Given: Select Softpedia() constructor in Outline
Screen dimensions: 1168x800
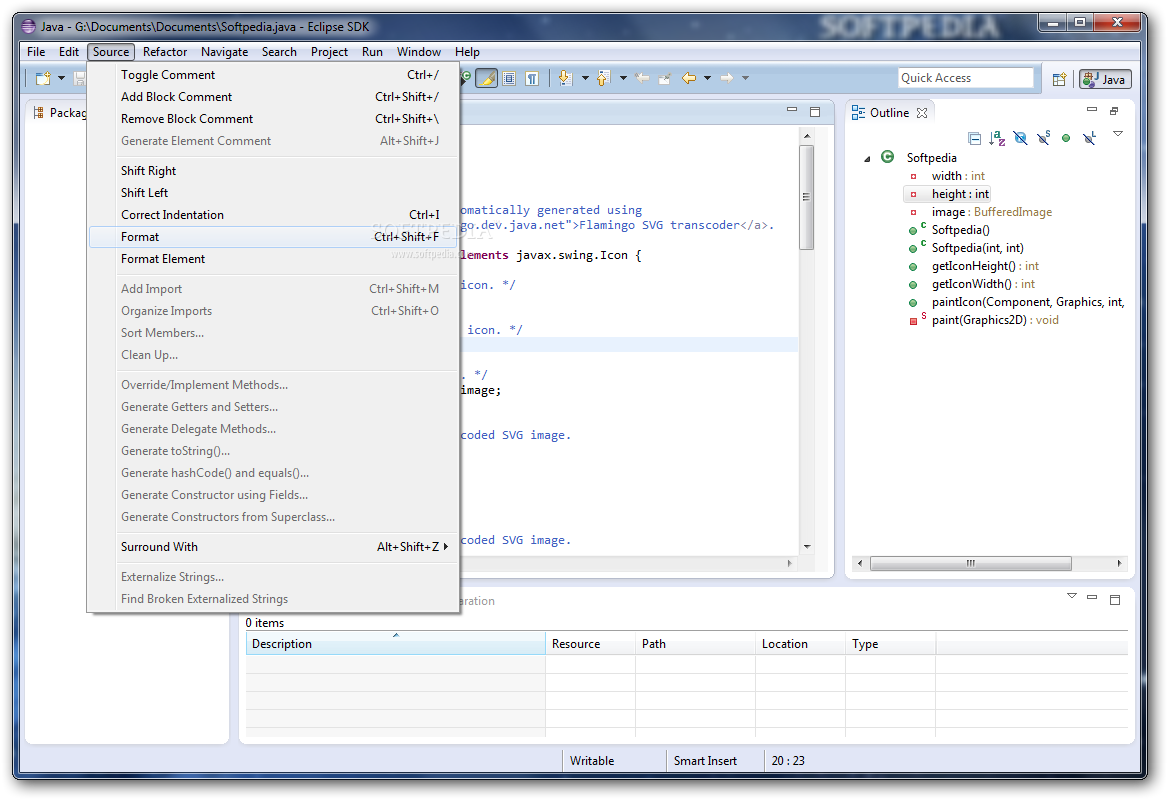Looking at the screenshot, I should pyautogui.click(x=960, y=230).
